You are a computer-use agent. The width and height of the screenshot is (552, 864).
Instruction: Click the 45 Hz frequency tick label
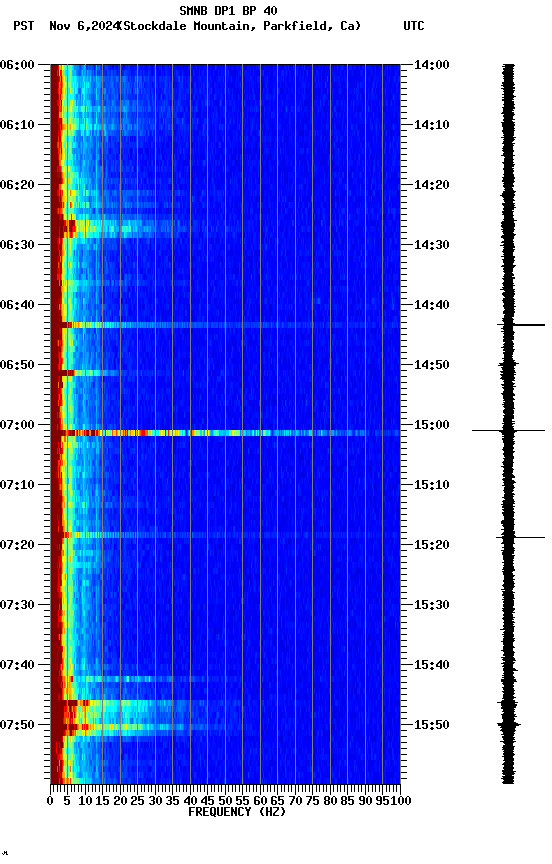pos(208,801)
